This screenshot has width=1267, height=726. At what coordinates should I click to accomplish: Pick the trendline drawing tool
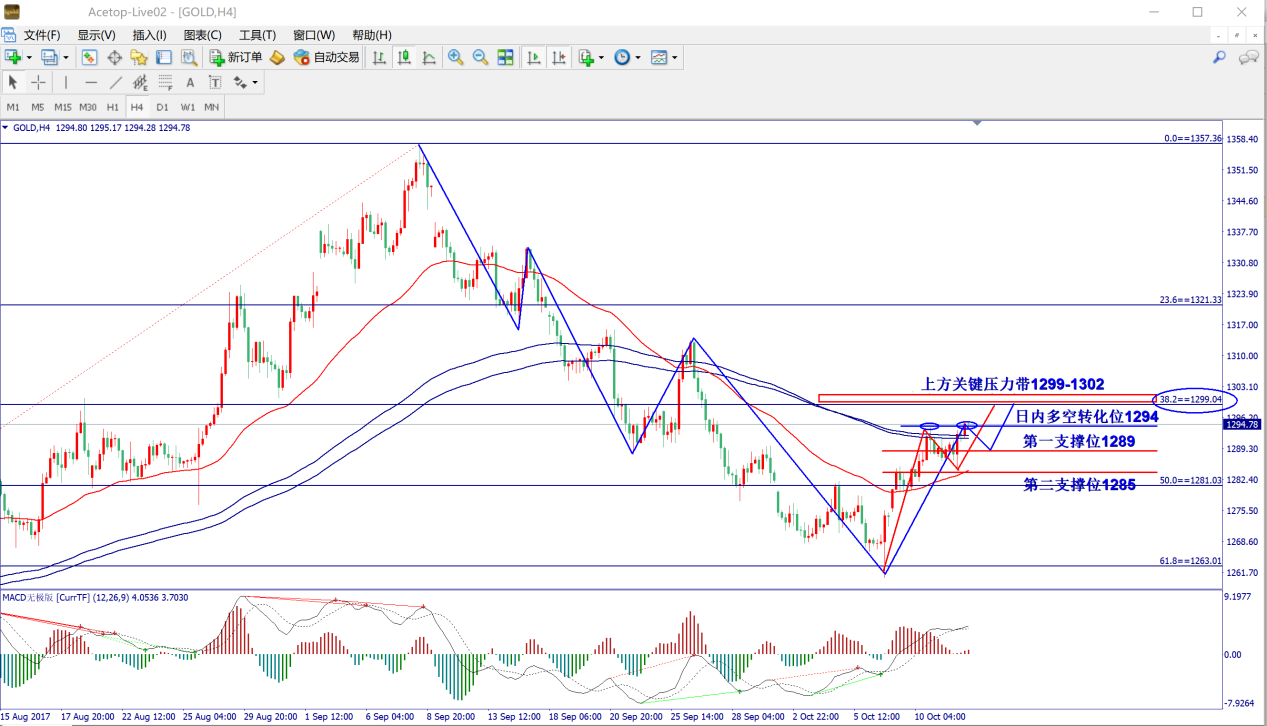tap(115, 82)
